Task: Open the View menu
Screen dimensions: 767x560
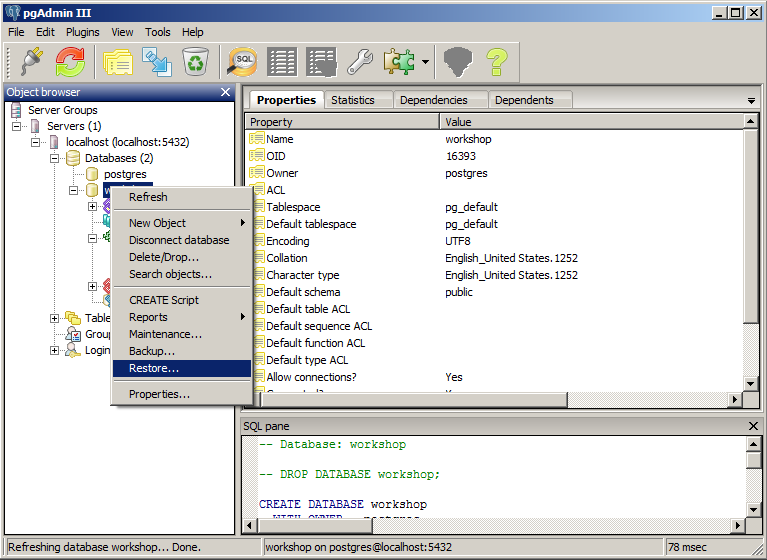Action: click(122, 32)
